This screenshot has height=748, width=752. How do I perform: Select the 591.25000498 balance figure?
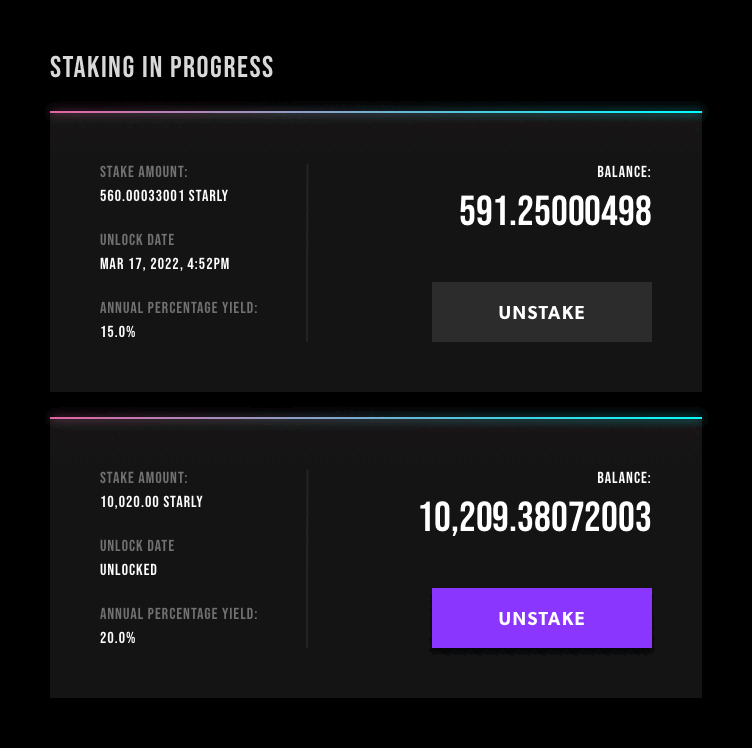coord(555,212)
